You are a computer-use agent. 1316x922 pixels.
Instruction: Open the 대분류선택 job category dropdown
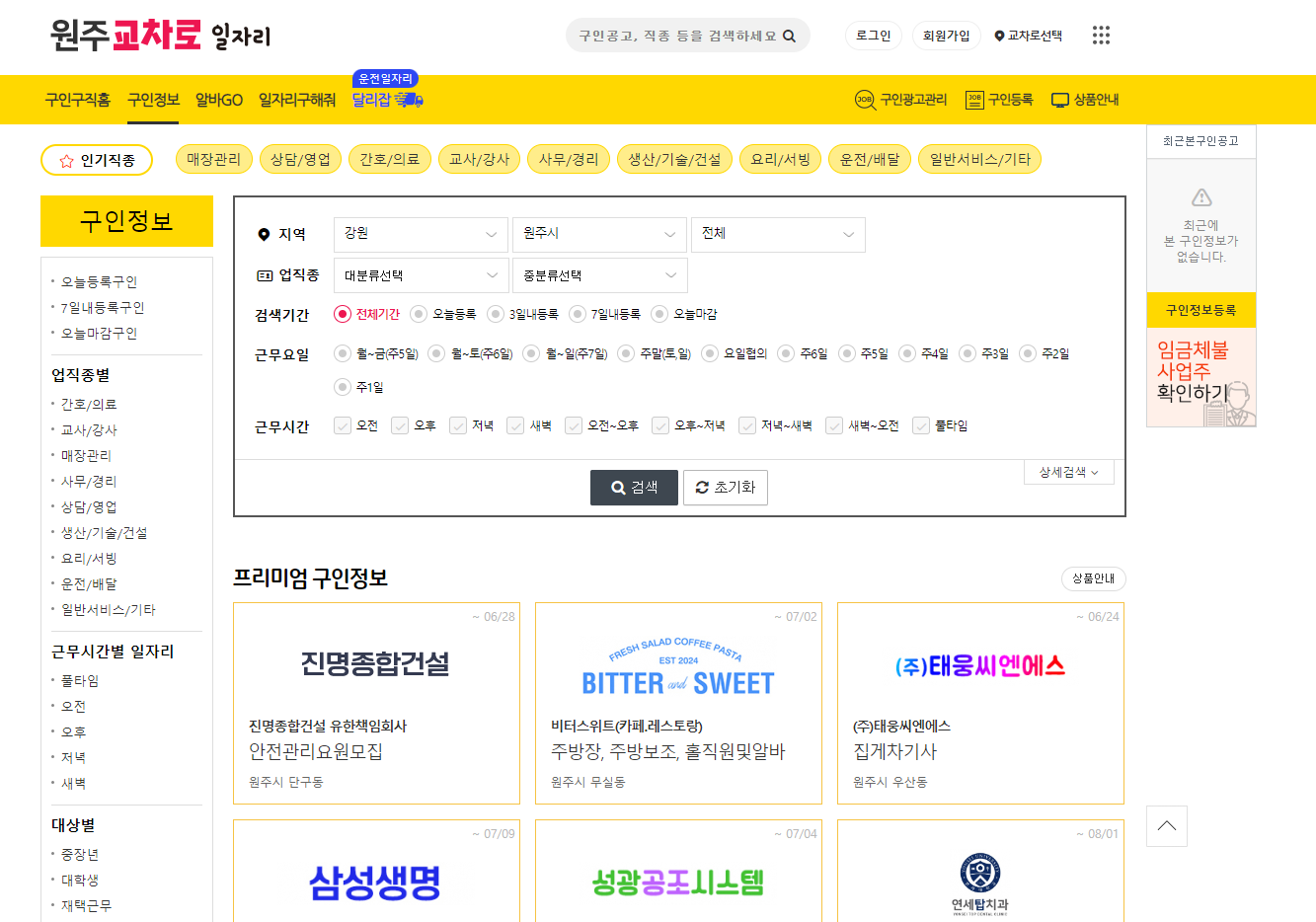(x=421, y=275)
